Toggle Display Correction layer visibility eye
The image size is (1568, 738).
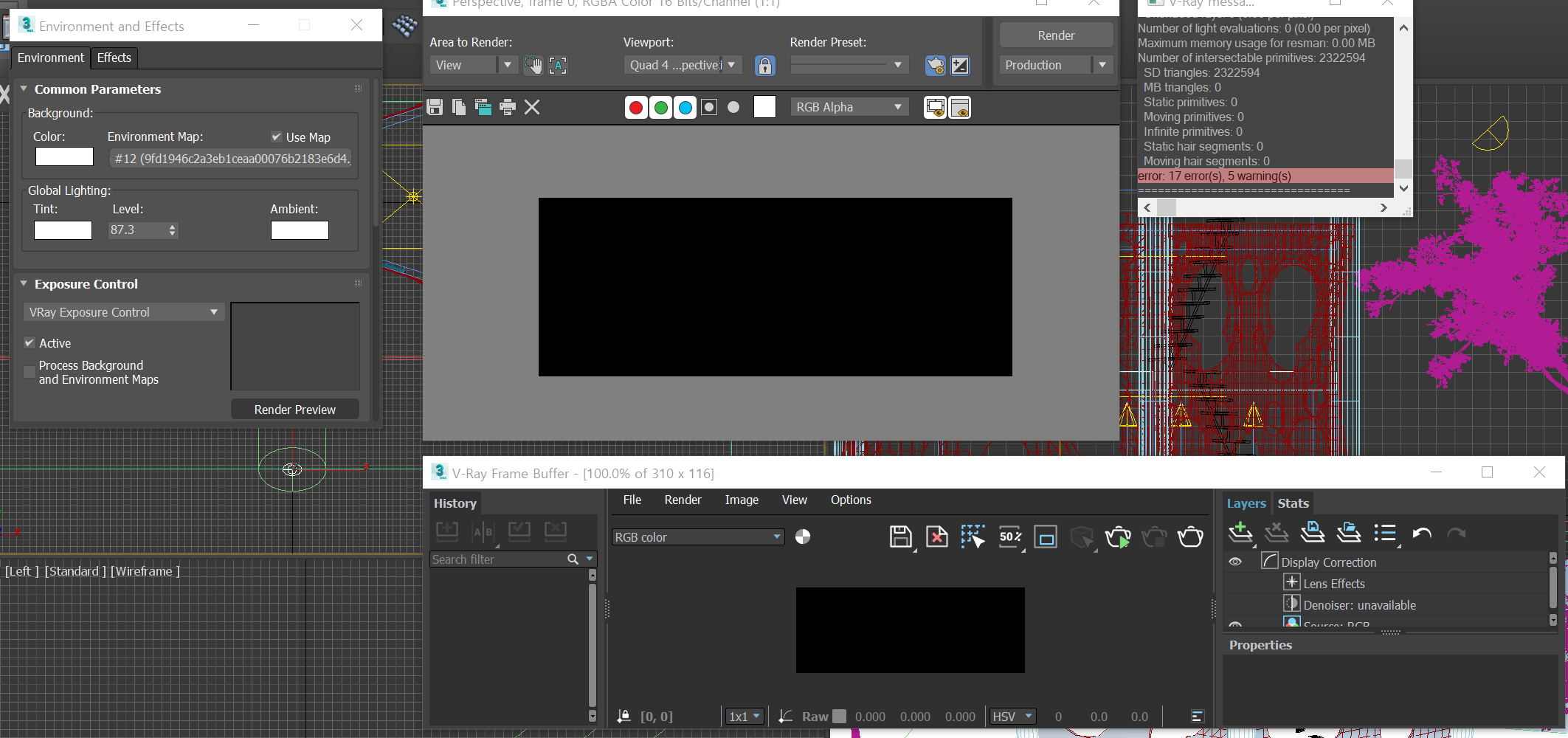pos(1235,562)
